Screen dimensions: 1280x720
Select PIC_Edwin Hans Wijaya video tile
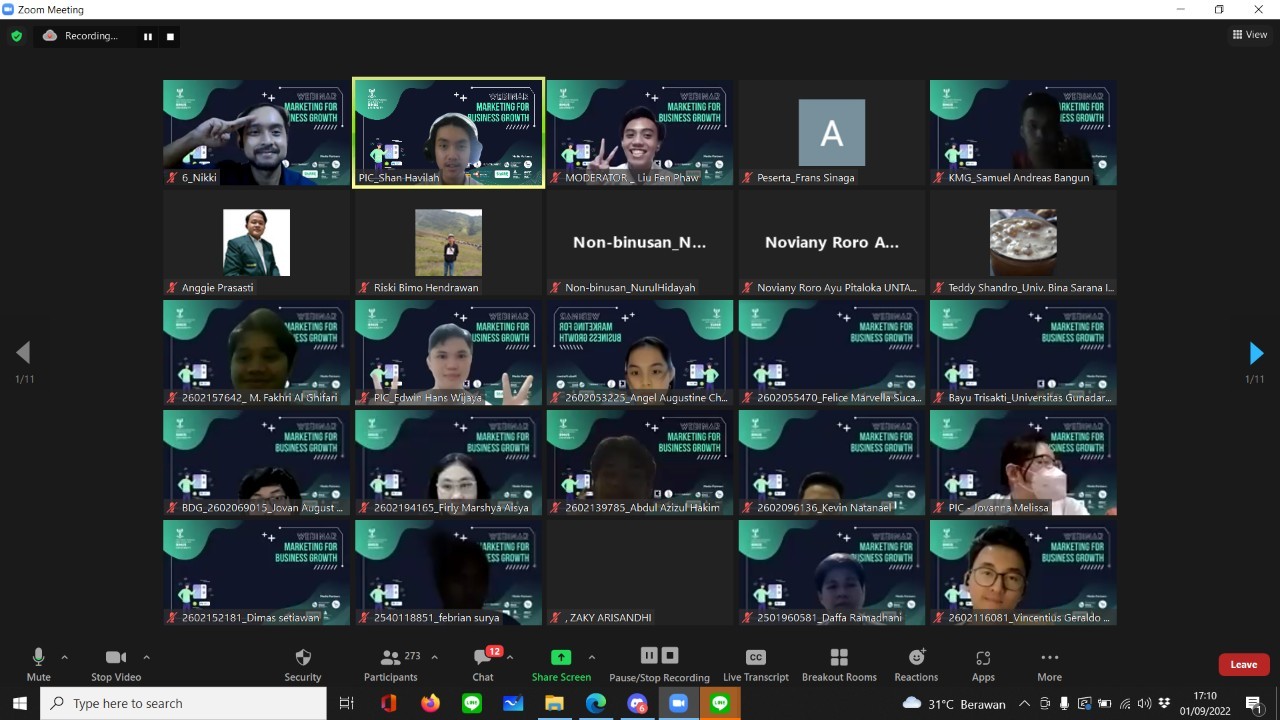[448, 353]
